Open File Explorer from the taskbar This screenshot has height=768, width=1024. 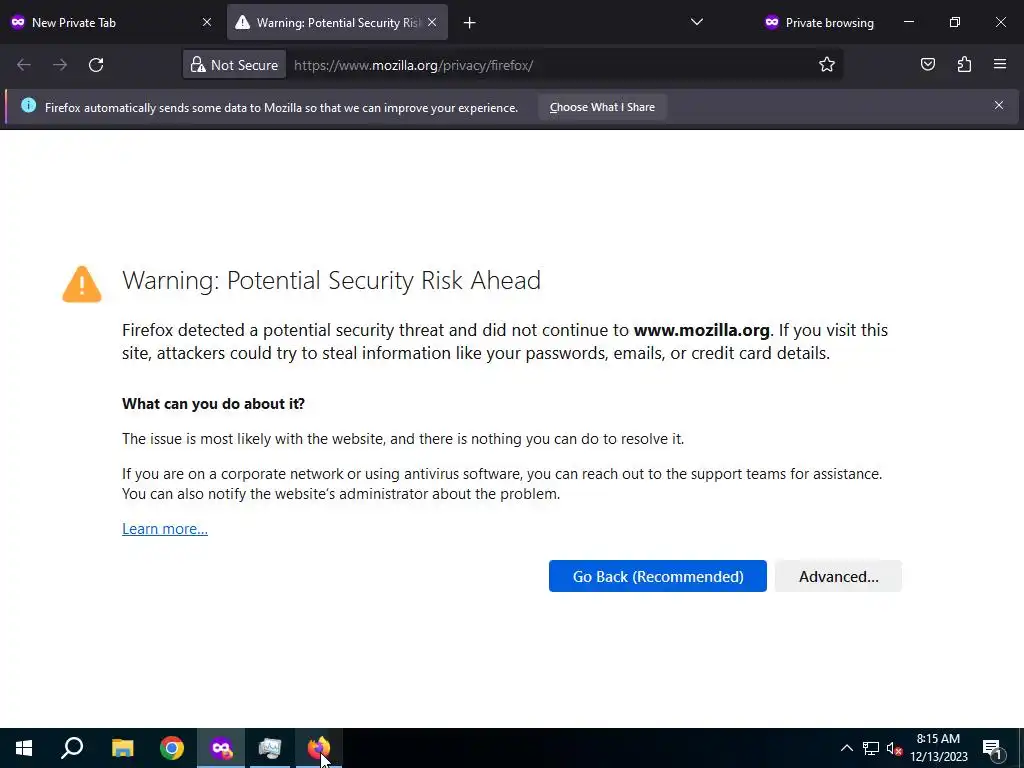122,748
